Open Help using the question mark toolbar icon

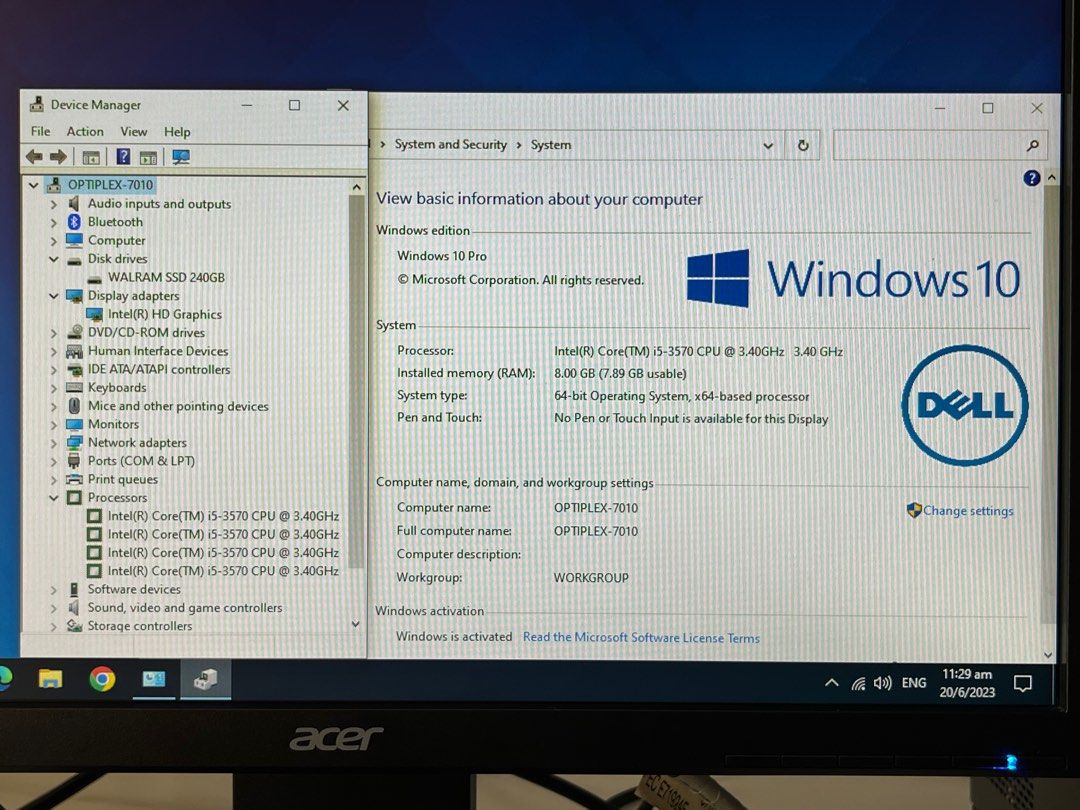(x=122, y=156)
